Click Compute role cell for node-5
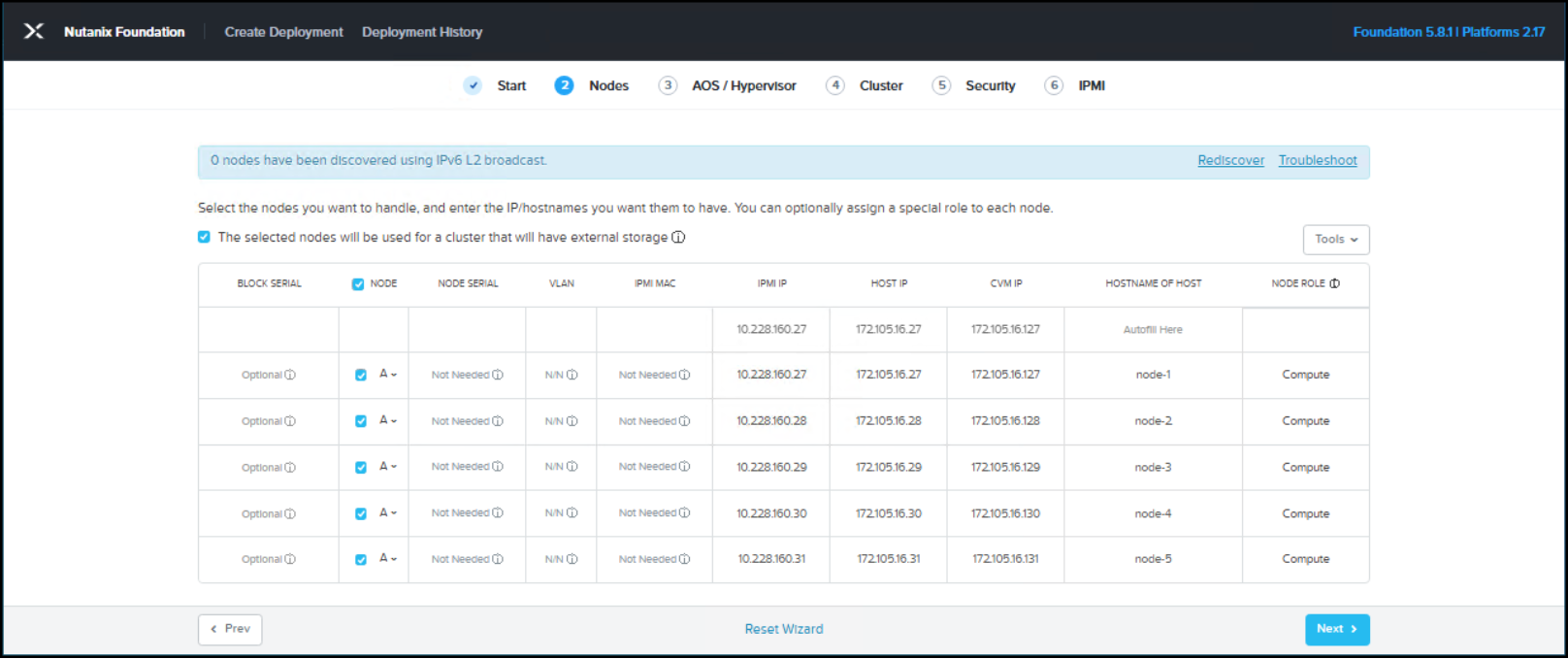1568x659 pixels. point(1306,559)
